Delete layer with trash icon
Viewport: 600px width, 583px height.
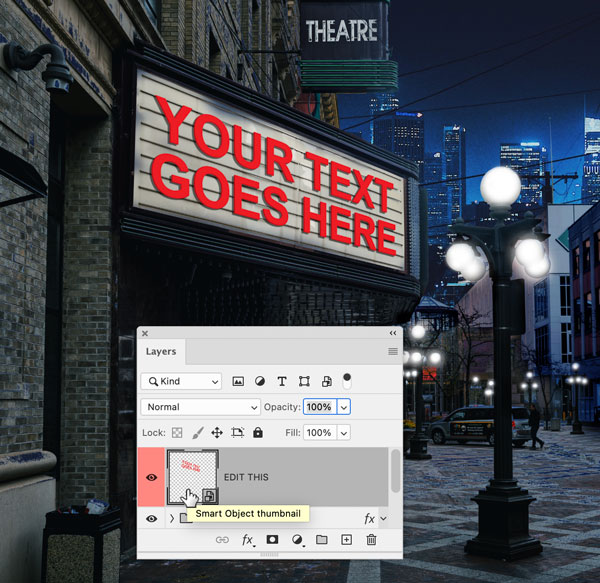click(x=371, y=539)
